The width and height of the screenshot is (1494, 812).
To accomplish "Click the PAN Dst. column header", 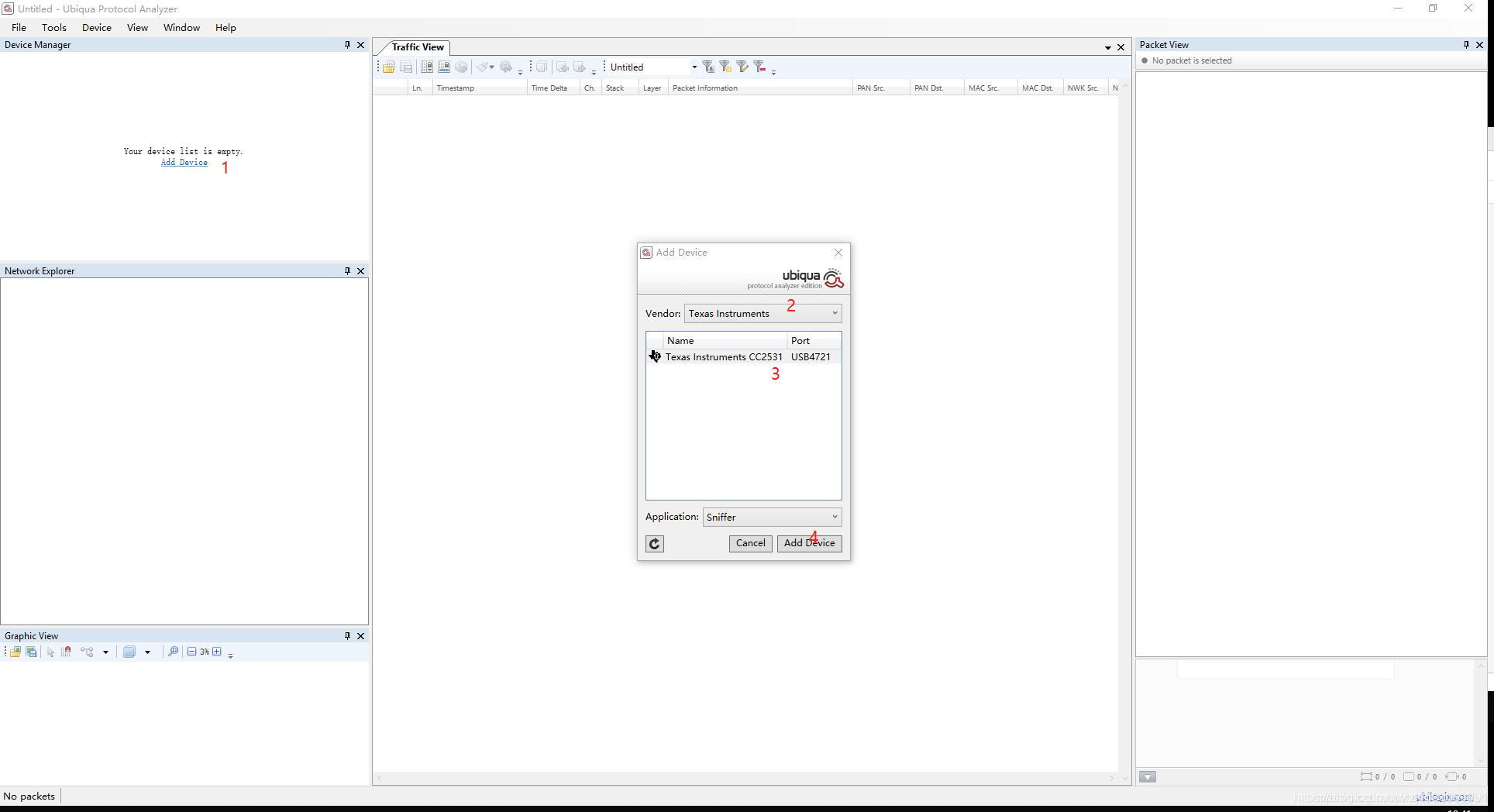I will [x=936, y=88].
